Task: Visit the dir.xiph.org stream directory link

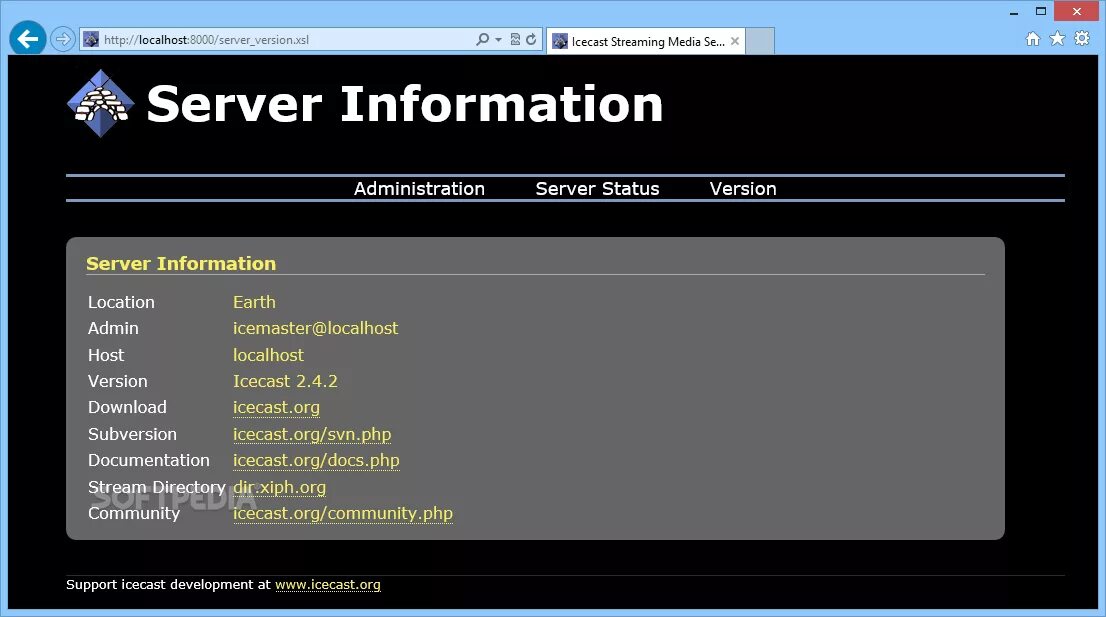Action: 279,487
